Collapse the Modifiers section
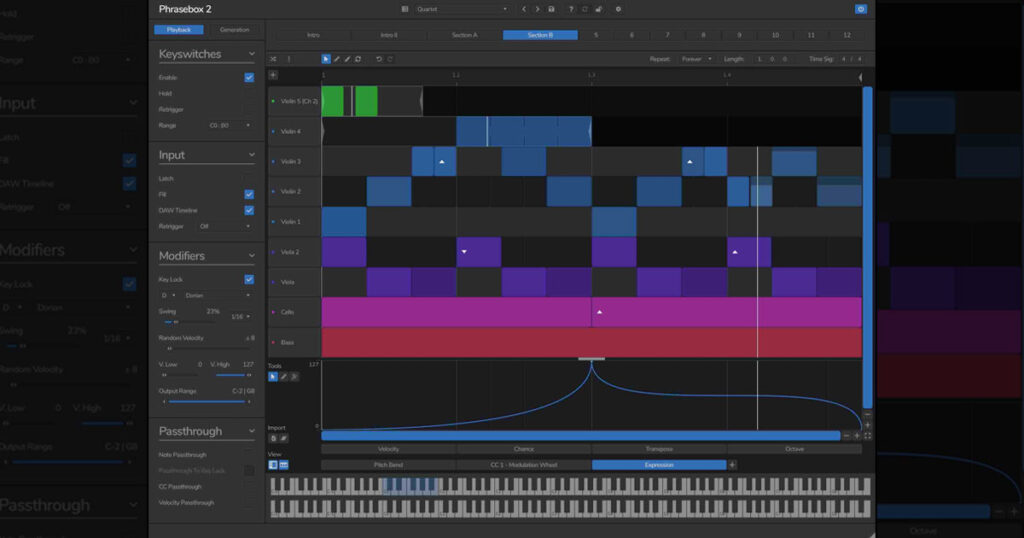The image size is (1024, 538). click(251, 256)
